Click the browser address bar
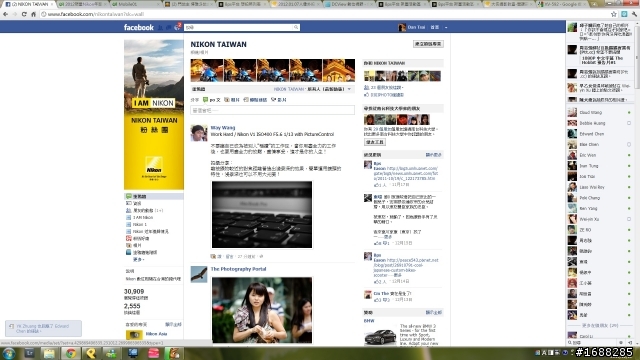 (324, 14)
